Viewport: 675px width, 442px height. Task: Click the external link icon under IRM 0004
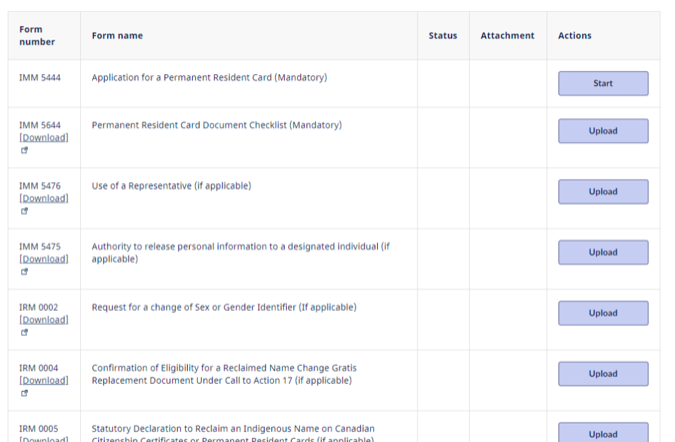tap(24, 393)
